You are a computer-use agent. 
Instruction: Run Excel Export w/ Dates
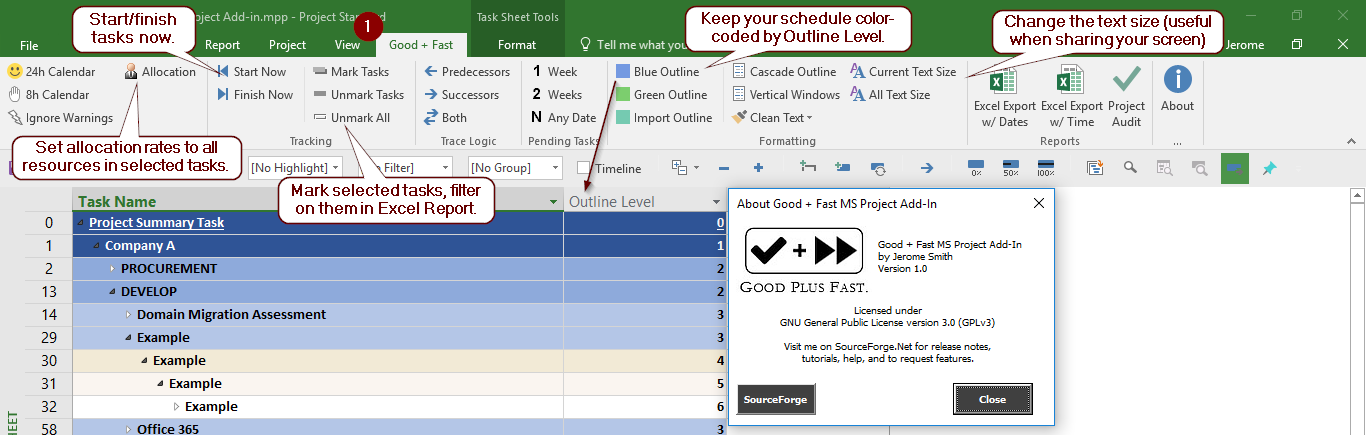click(1003, 96)
